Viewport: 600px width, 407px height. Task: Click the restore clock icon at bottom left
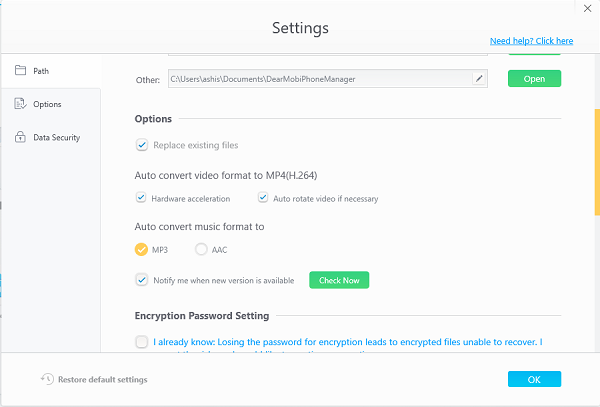coord(47,379)
